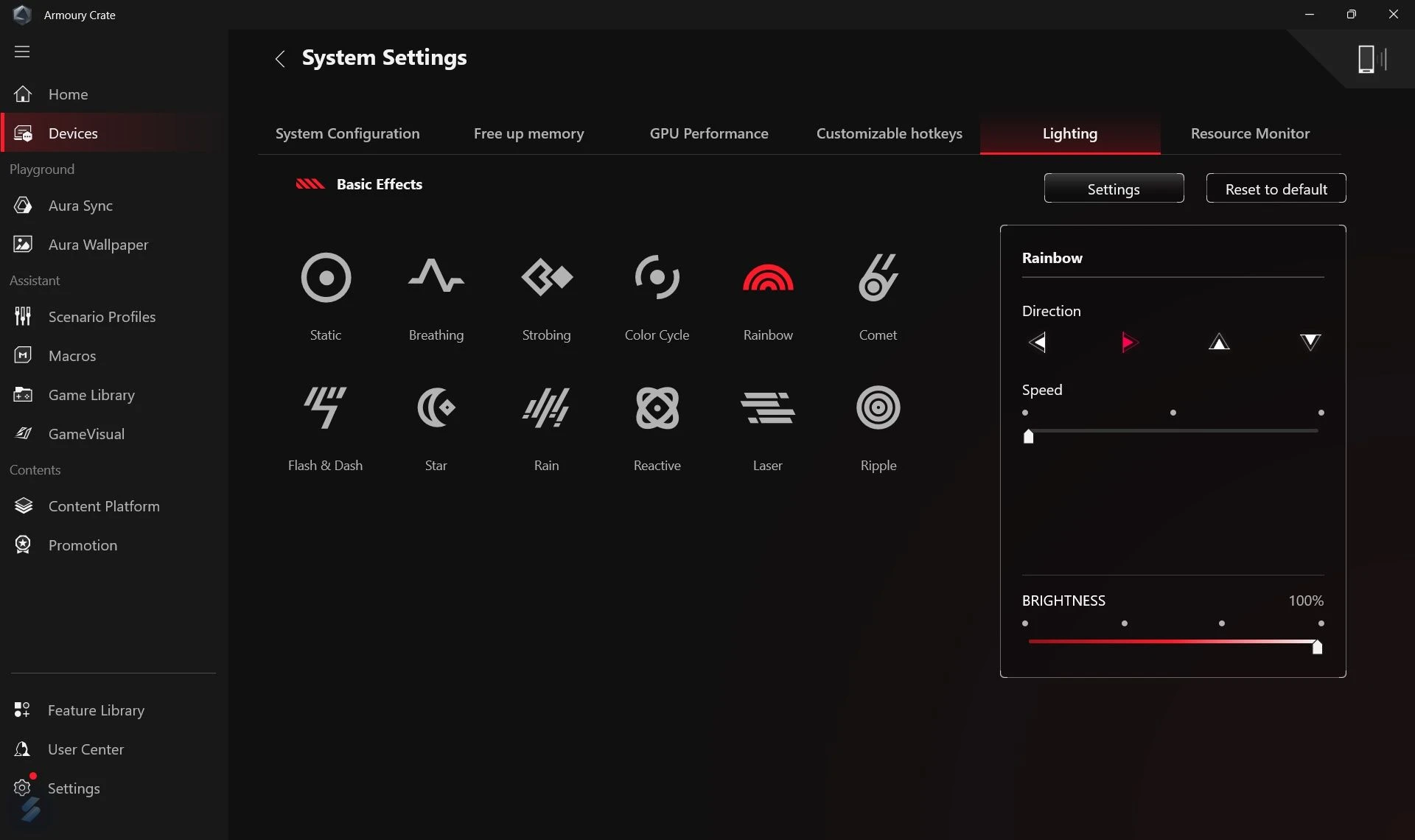Apply the Comet lighting effect

tap(878, 277)
